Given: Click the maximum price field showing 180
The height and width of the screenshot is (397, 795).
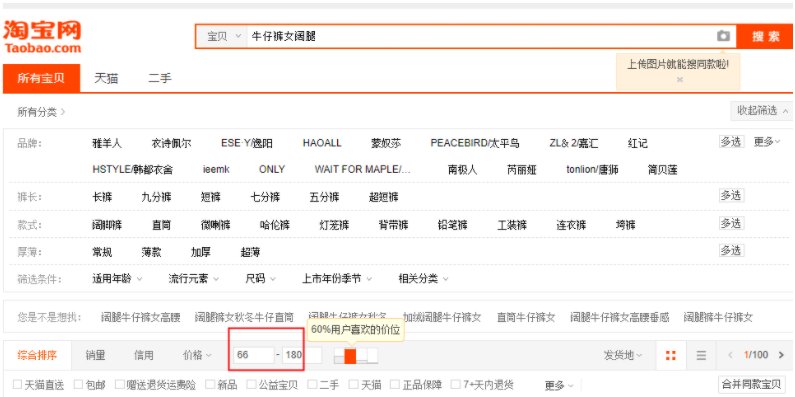Looking at the screenshot, I should pos(302,355).
